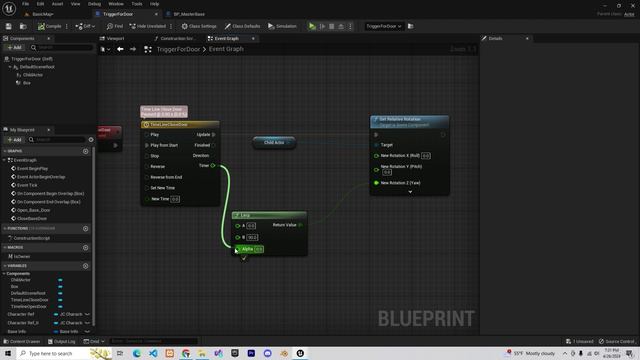Click the Stop playback button
Viewport: 640px width, 360px height.
tap(332, 26)
